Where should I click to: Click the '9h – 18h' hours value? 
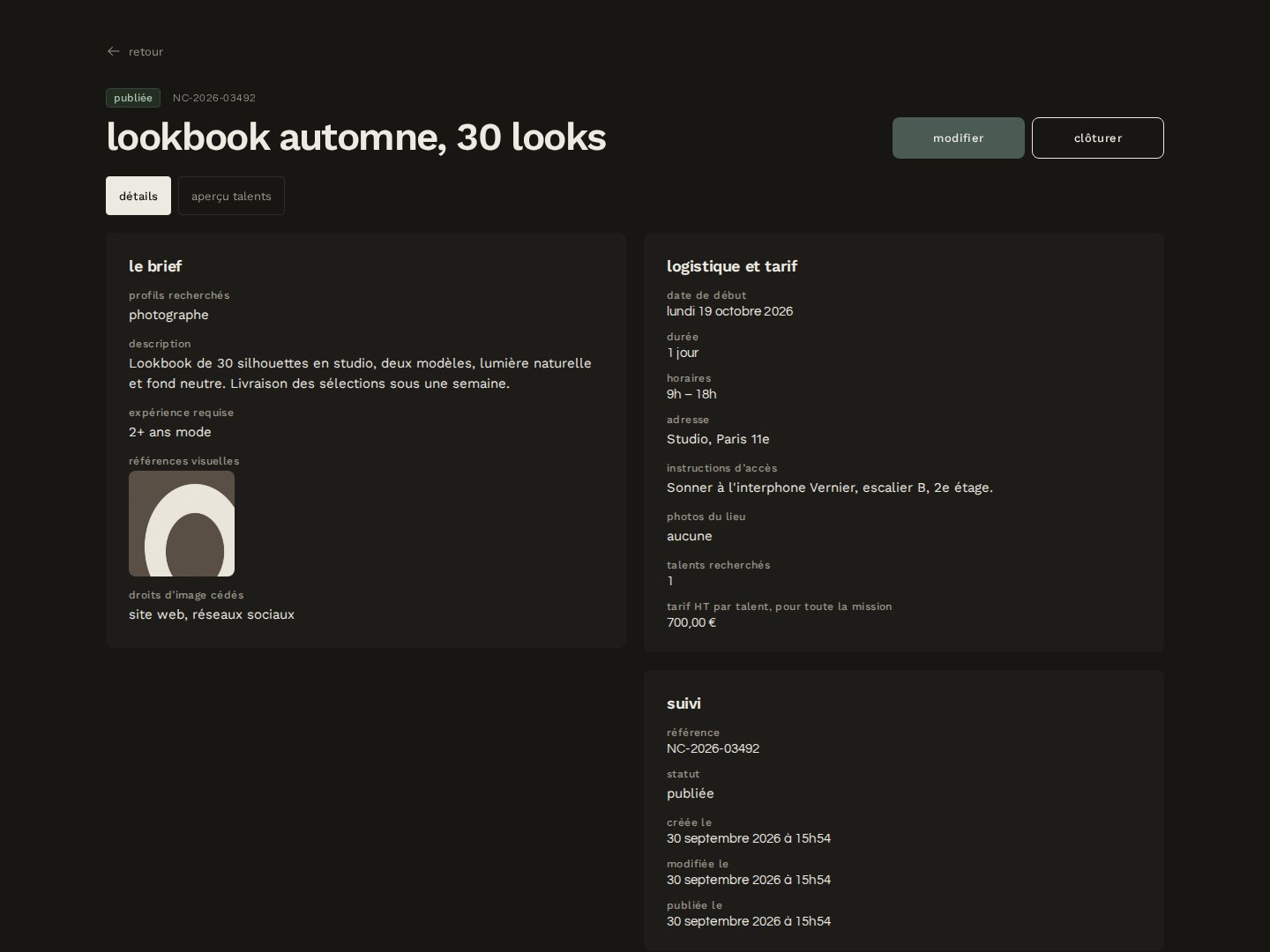click(x=691, y=394)
